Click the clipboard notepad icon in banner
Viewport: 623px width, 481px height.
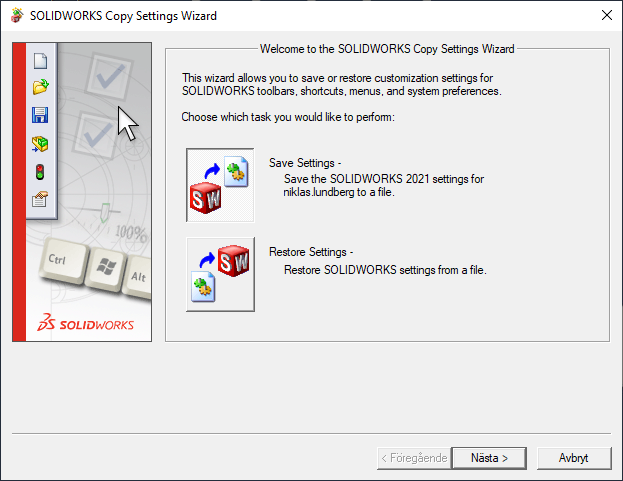coord(40,199)
